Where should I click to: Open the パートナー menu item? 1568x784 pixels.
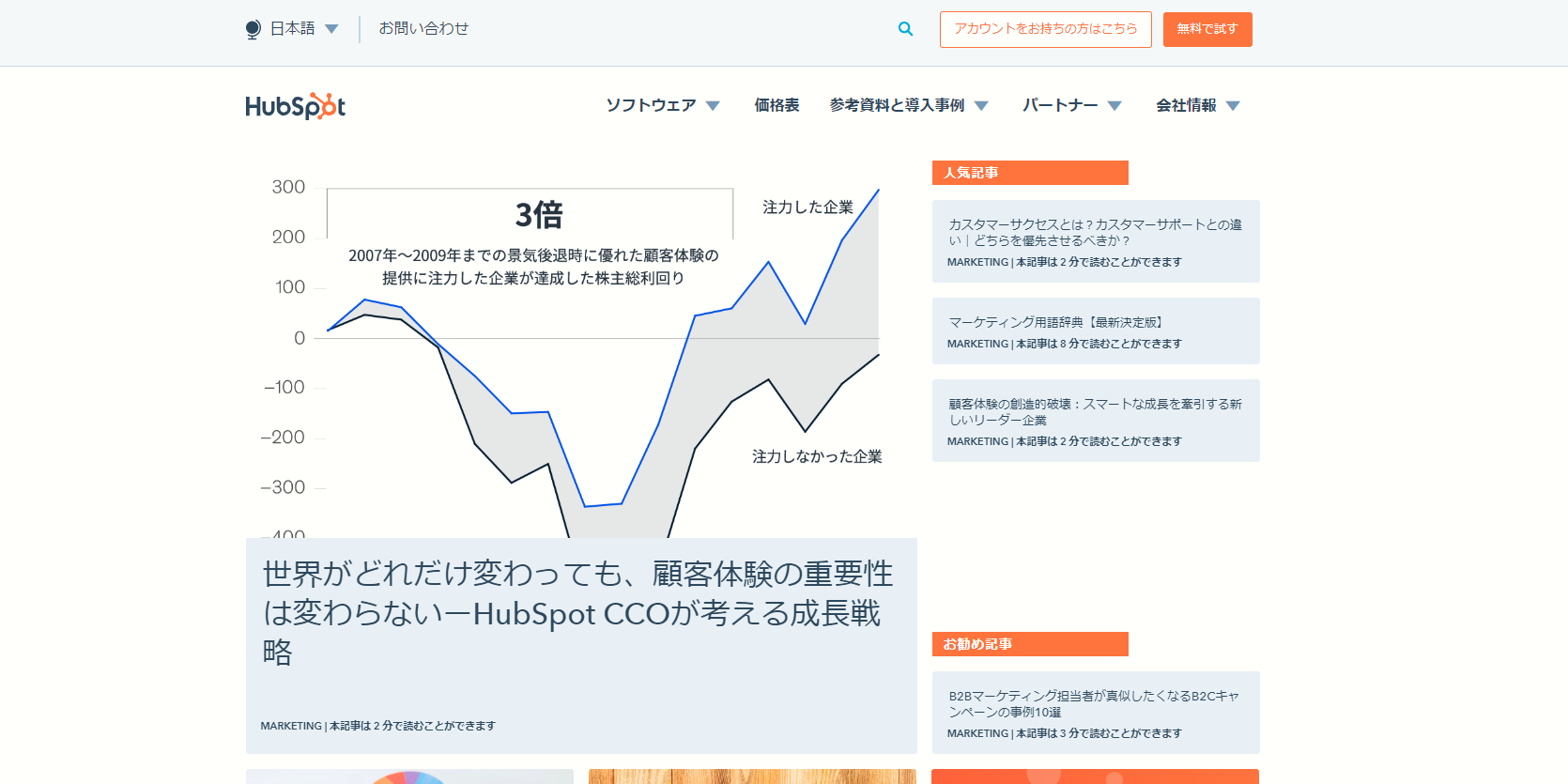[x=1060, y=105]
